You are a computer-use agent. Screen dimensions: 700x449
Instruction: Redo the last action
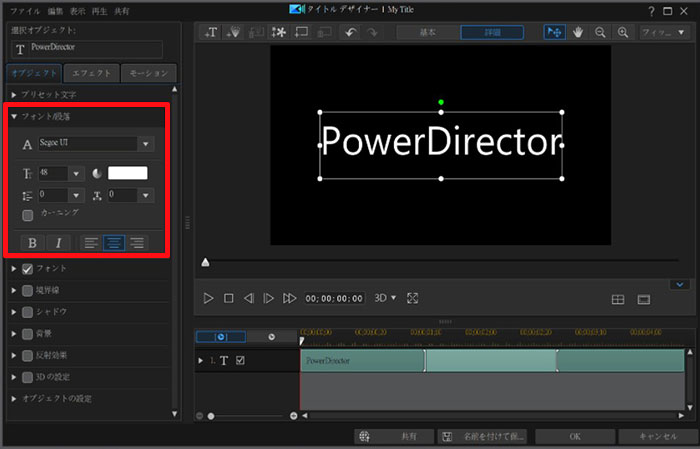(x=372, y=32)
